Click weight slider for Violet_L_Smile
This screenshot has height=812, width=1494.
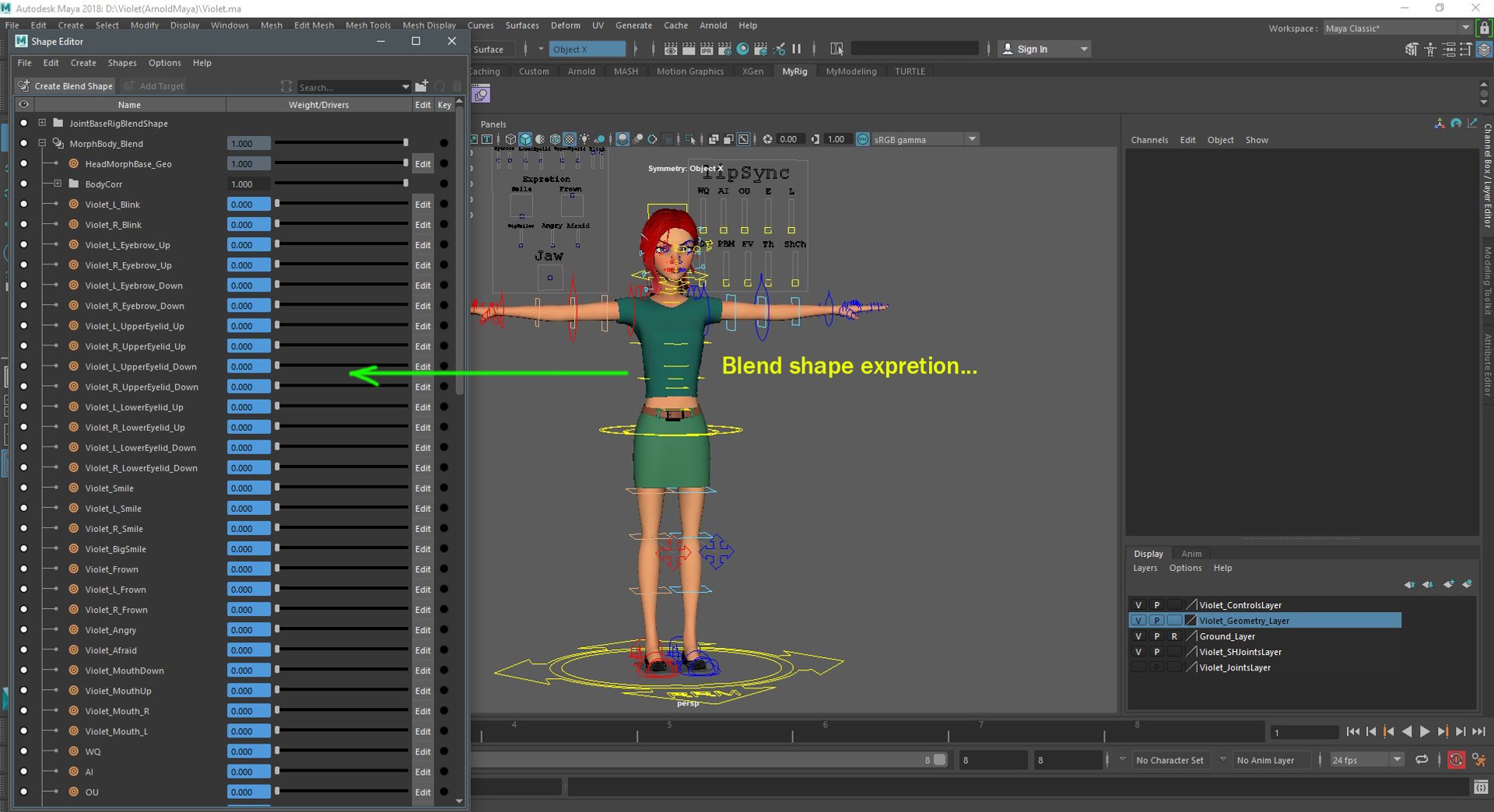point(341,509)
